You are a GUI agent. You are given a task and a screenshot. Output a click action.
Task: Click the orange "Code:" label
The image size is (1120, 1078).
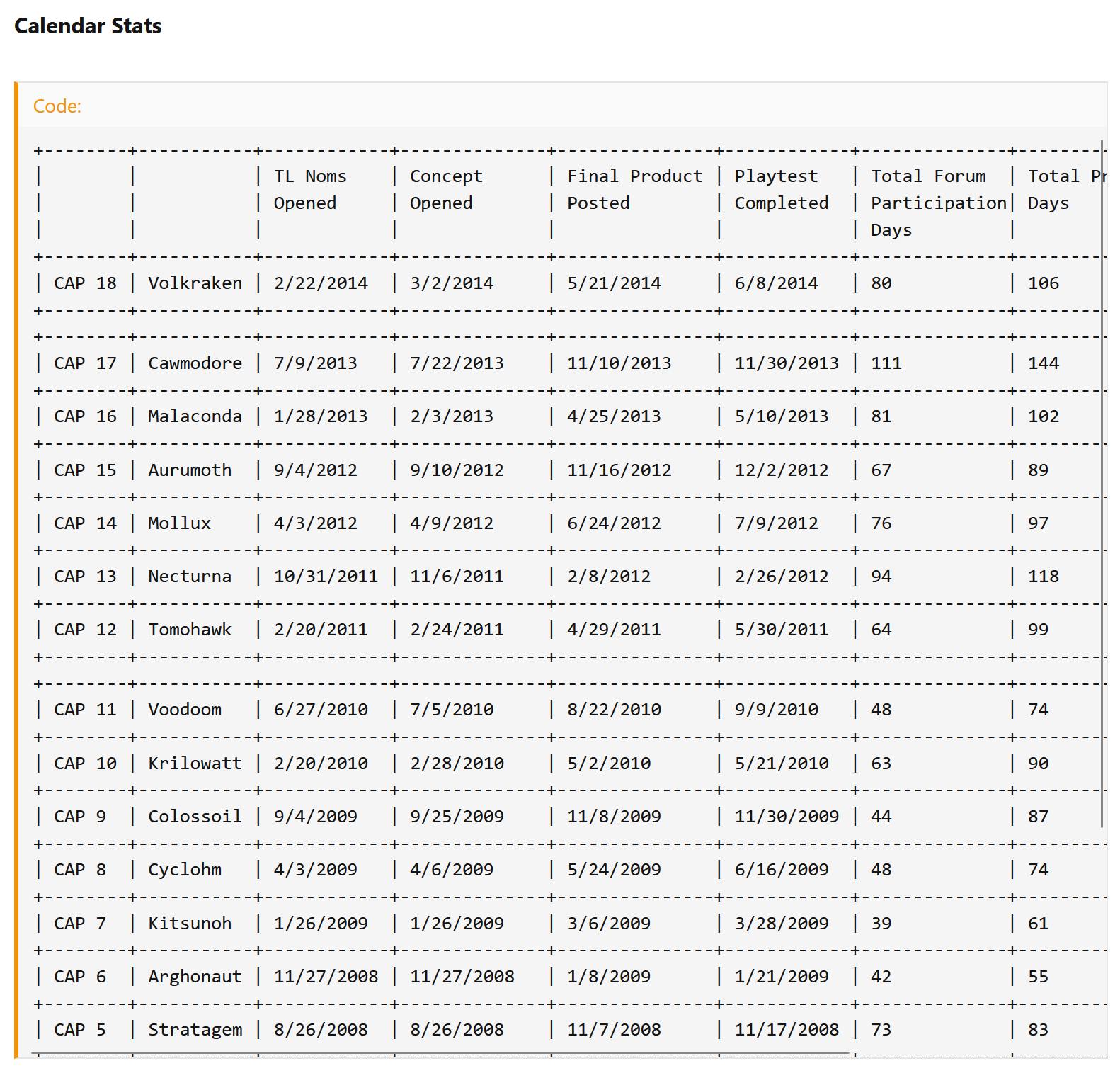57,106
